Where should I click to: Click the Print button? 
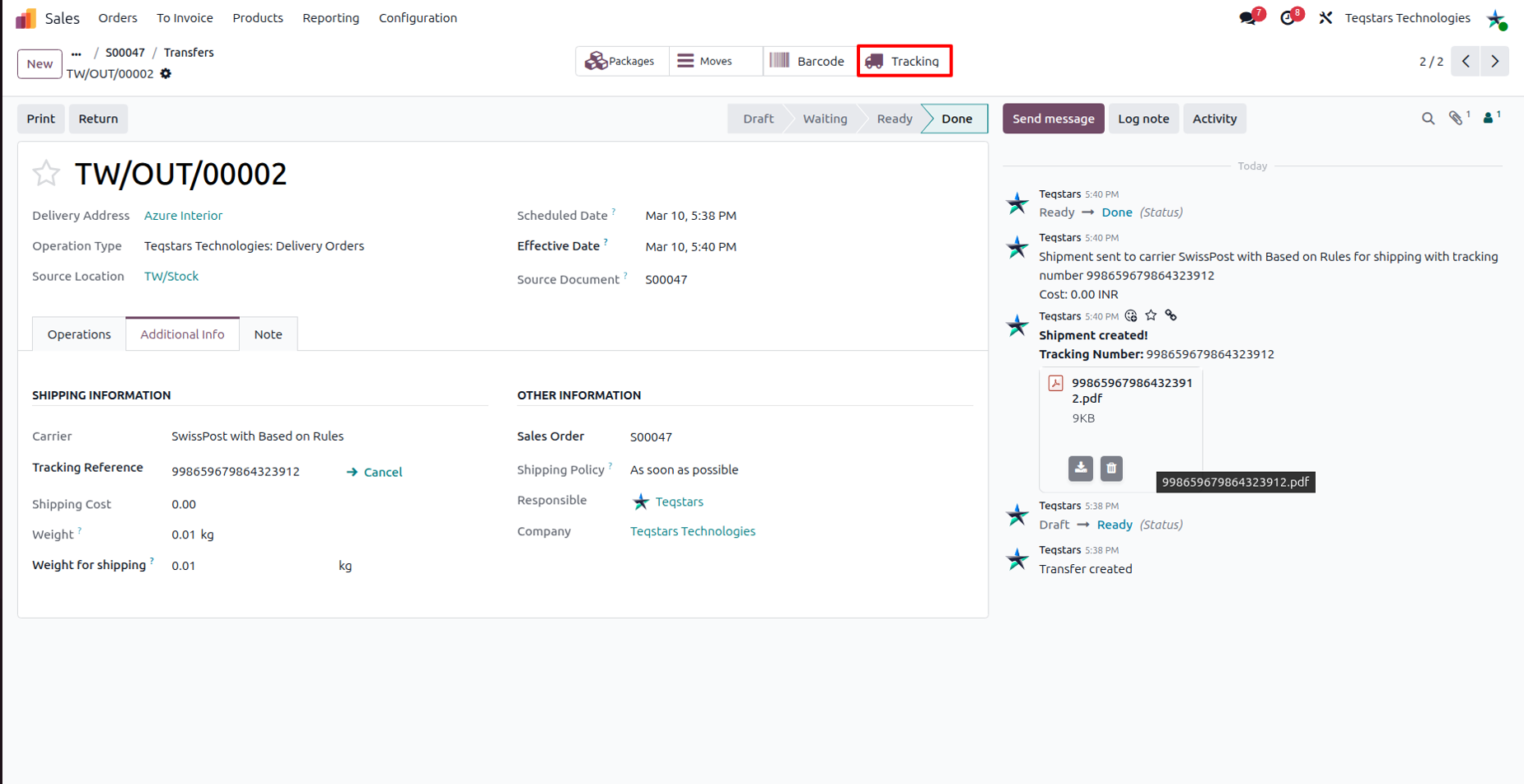(41, 119)
